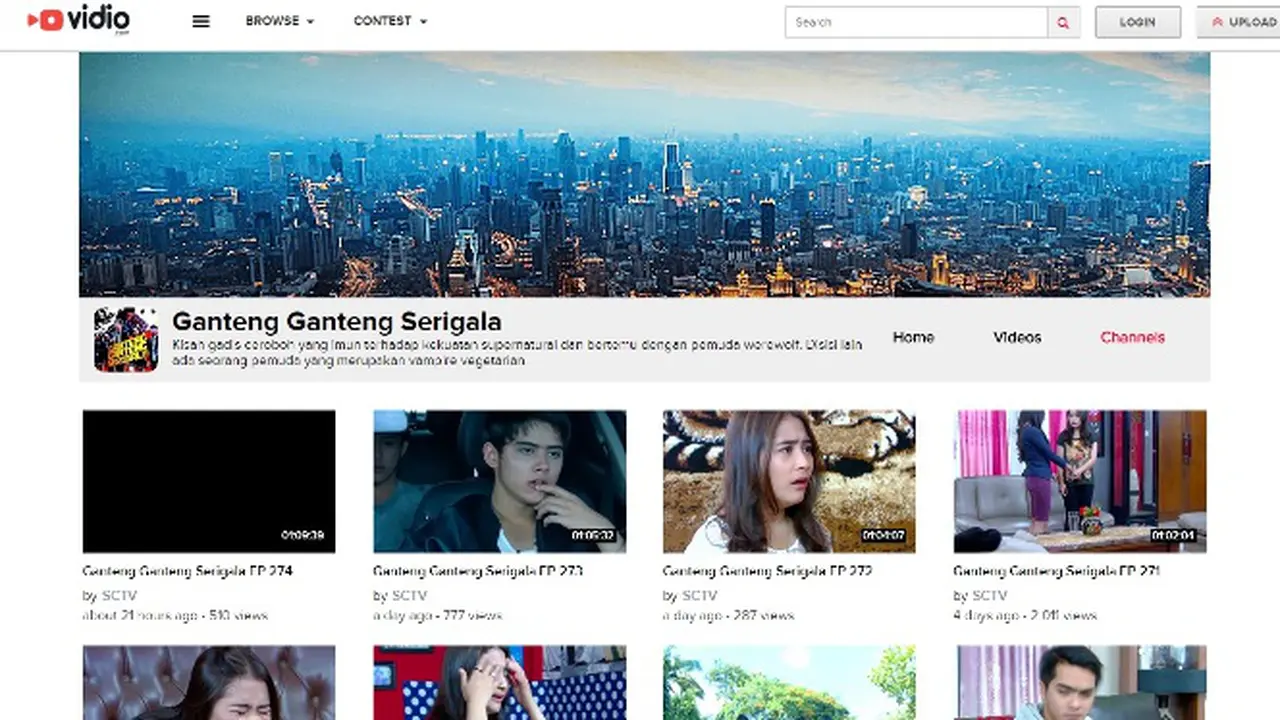
Task: Play the EP 274 video thumbnail
Action: [209, 481]
